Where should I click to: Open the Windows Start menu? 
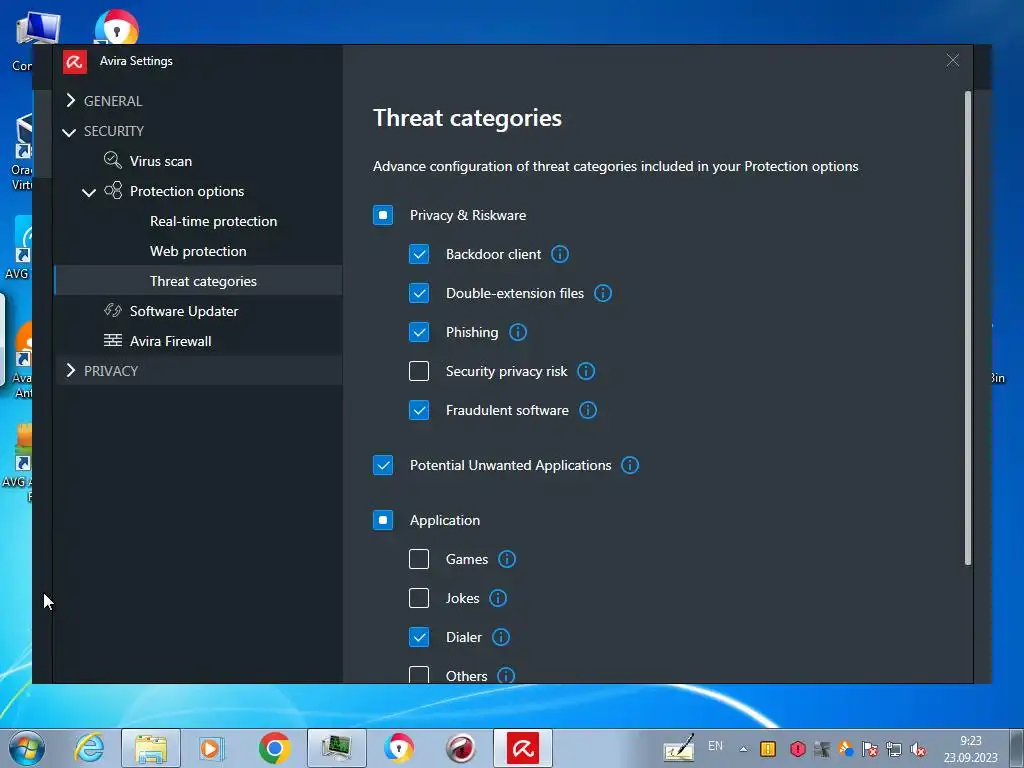click(26, 748)
